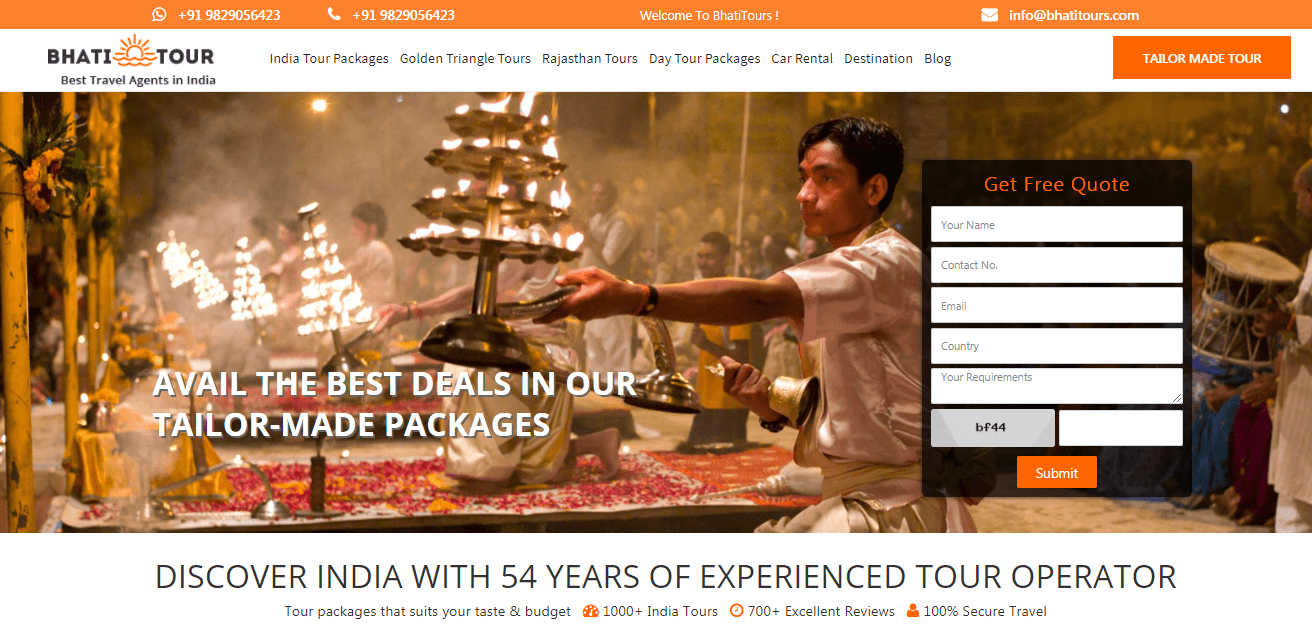Go to the Blog page
Viewport: 1312px width, 641px height.
pos(937,59)
